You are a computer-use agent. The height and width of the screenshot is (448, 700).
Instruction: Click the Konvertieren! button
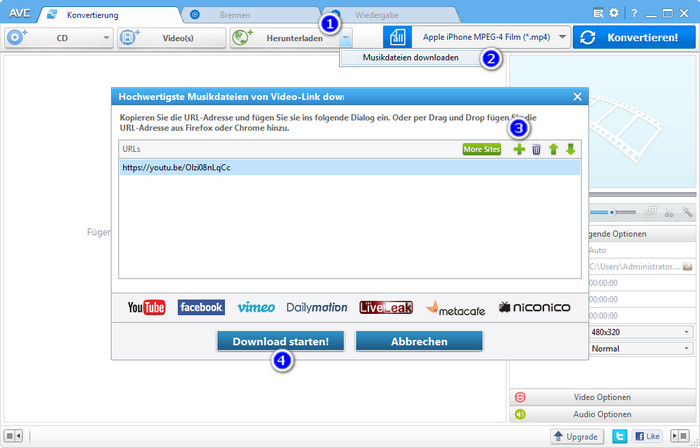click(x=634, y=37)
